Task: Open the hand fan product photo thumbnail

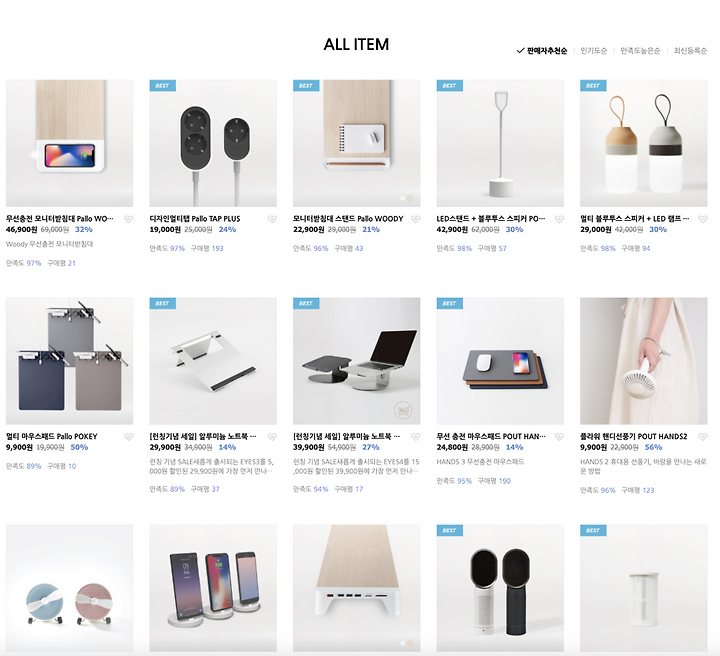Action: [643, 361]
